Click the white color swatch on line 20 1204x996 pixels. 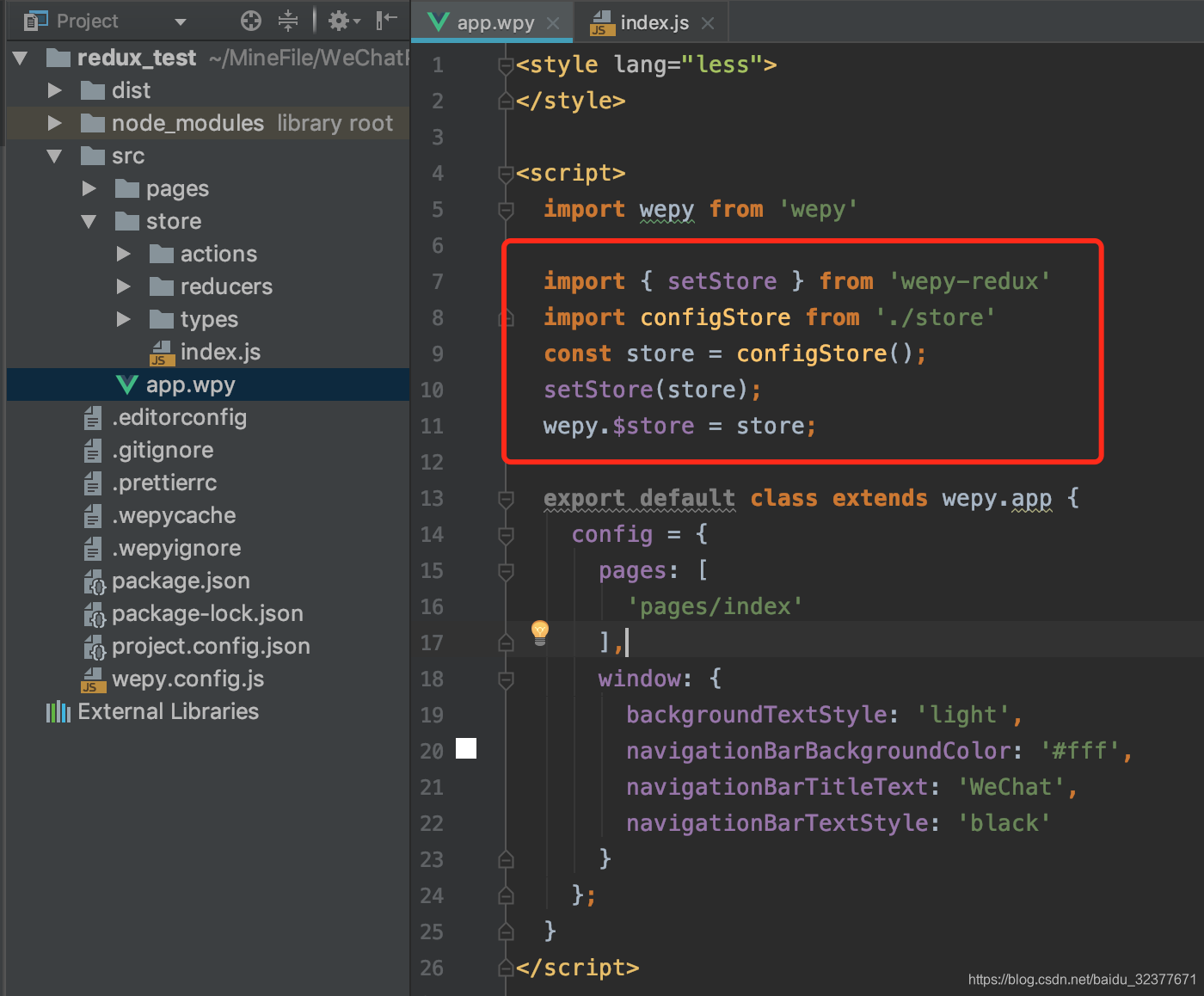coord(466,748)
